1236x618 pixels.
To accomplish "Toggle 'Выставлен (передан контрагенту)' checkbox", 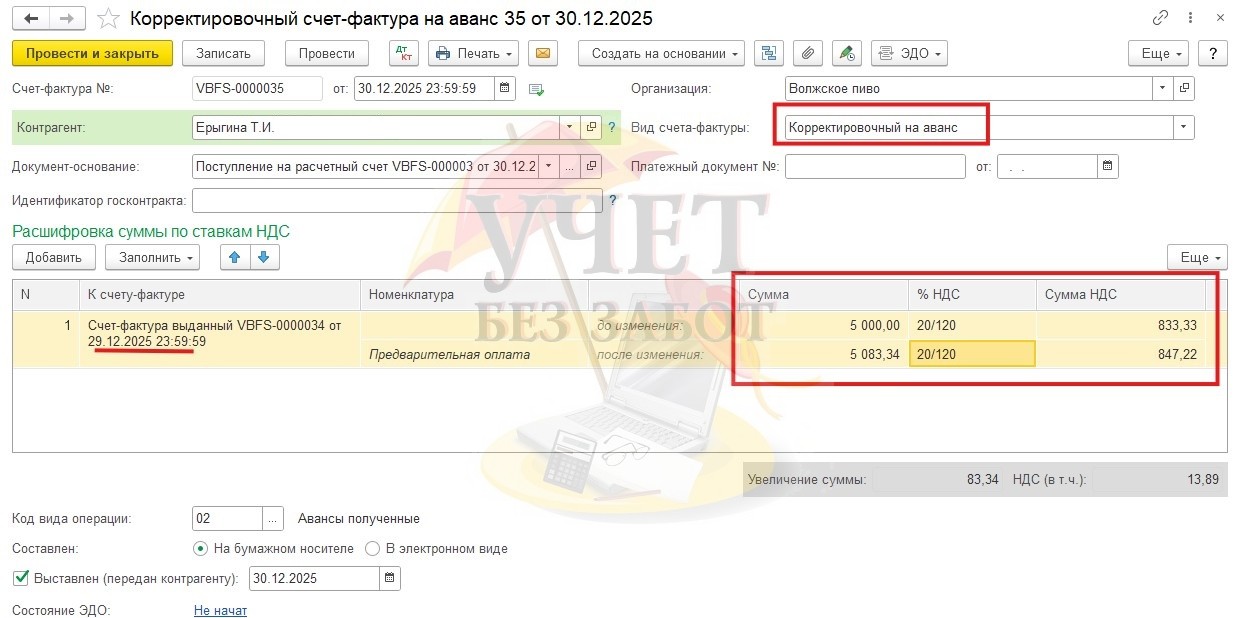I will 21,578.
